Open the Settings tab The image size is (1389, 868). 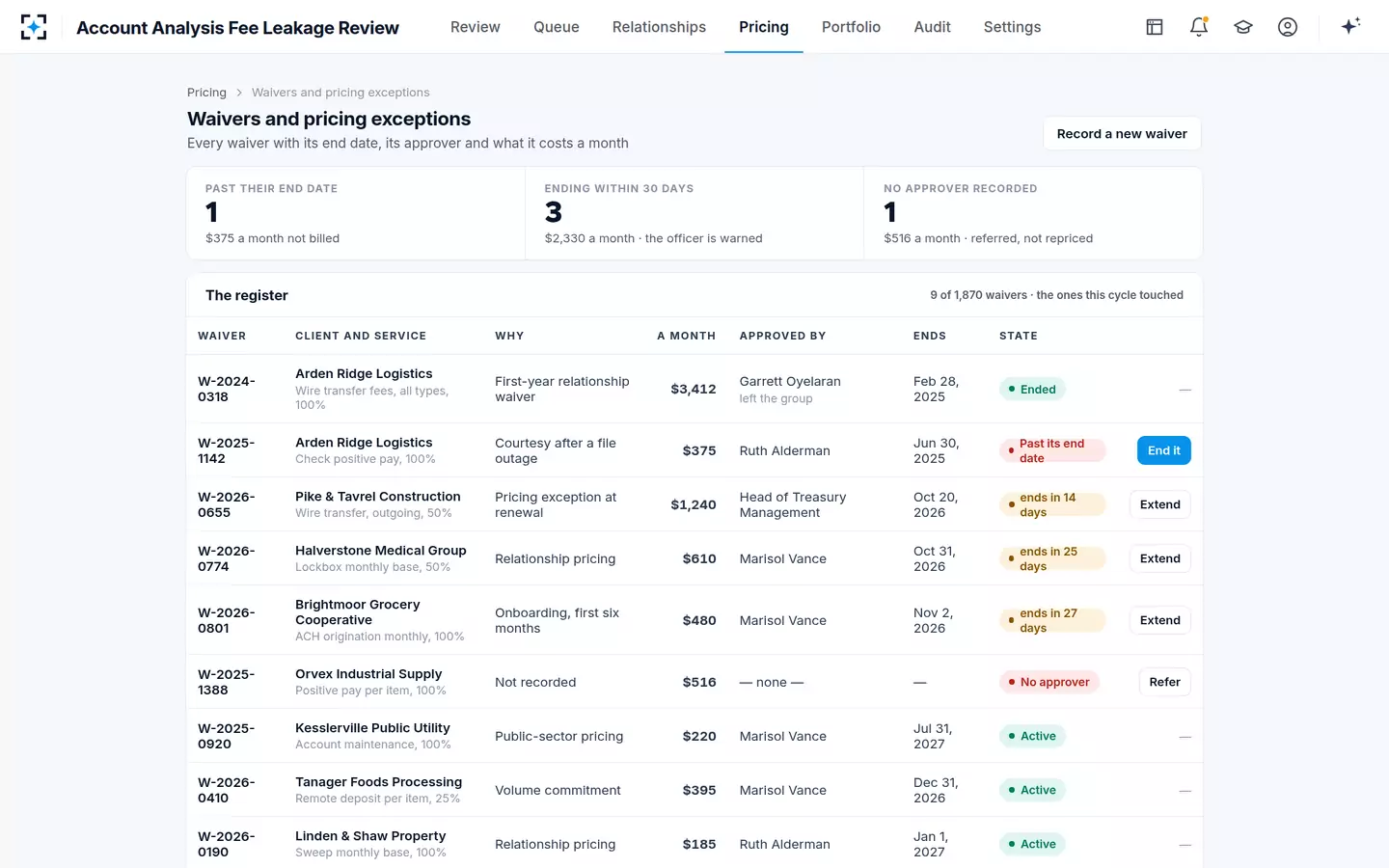coord(1012,27)
